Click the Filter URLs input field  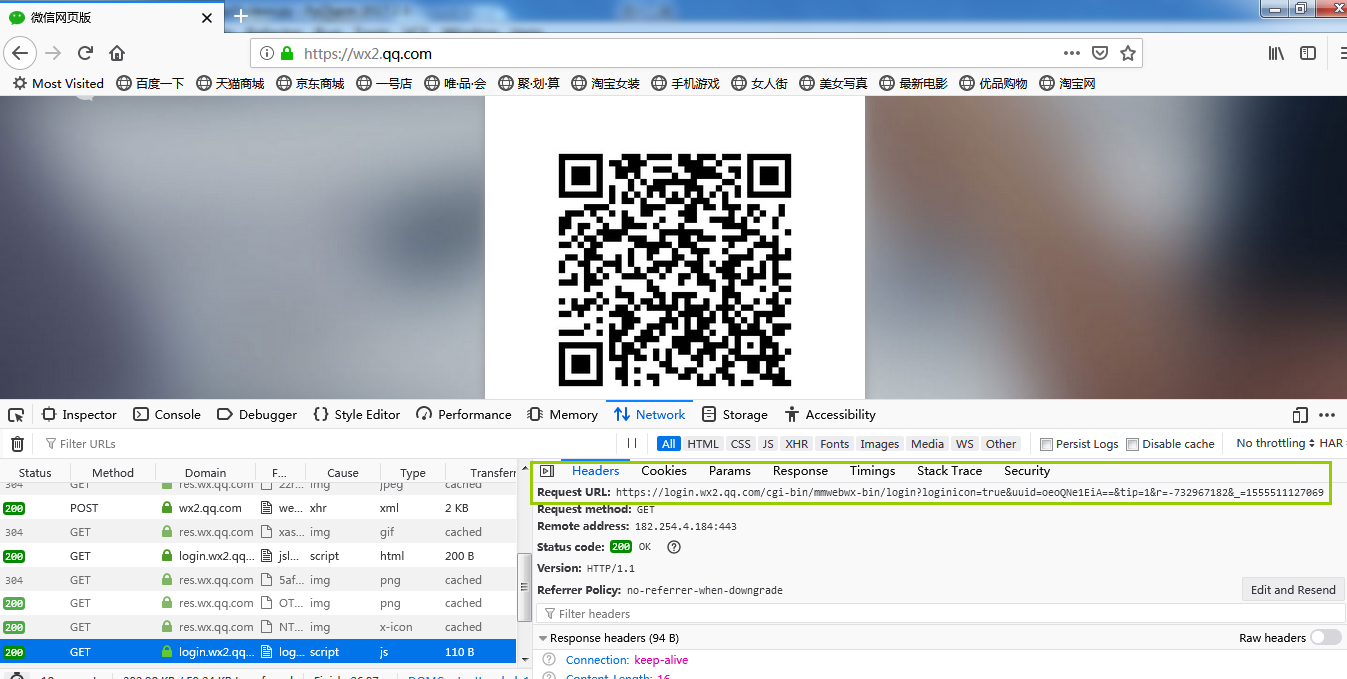326,444
